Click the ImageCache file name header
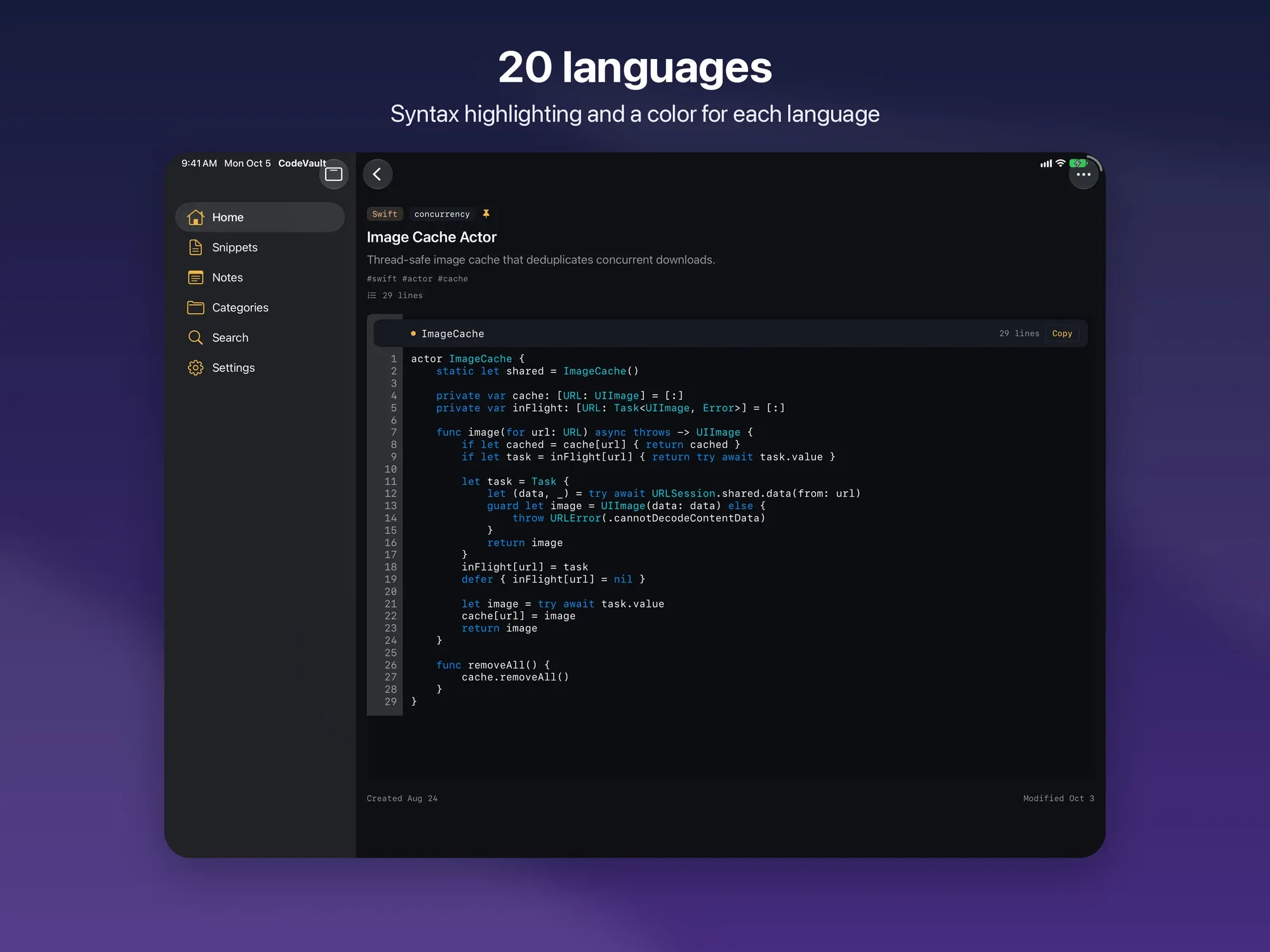The image size is (1270, 952). (x=453, y=334)
